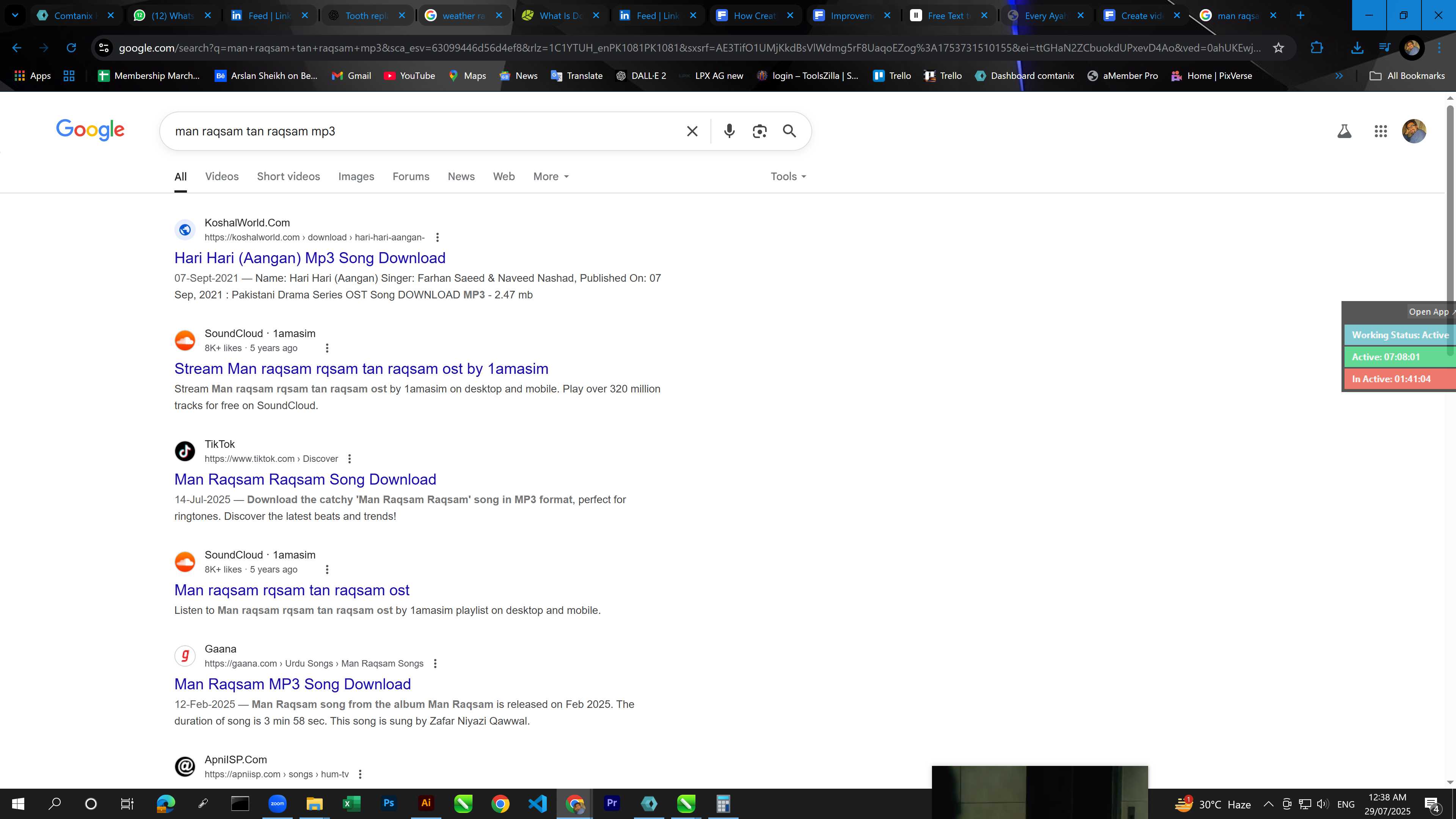Submit search using magnifier icon
1456x819 pixels.
(789, 131)
